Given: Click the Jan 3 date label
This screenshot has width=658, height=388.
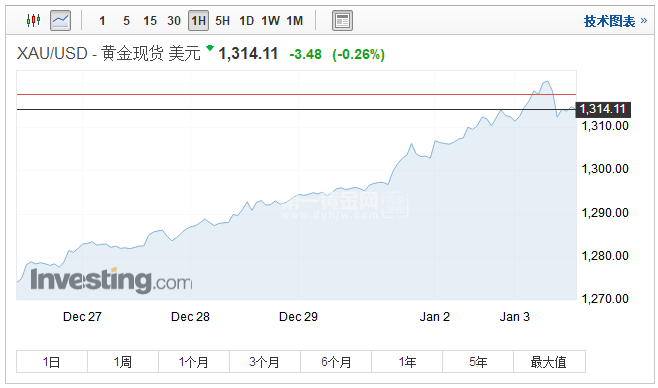Looking at the screenshot, I should pos(514,317).
